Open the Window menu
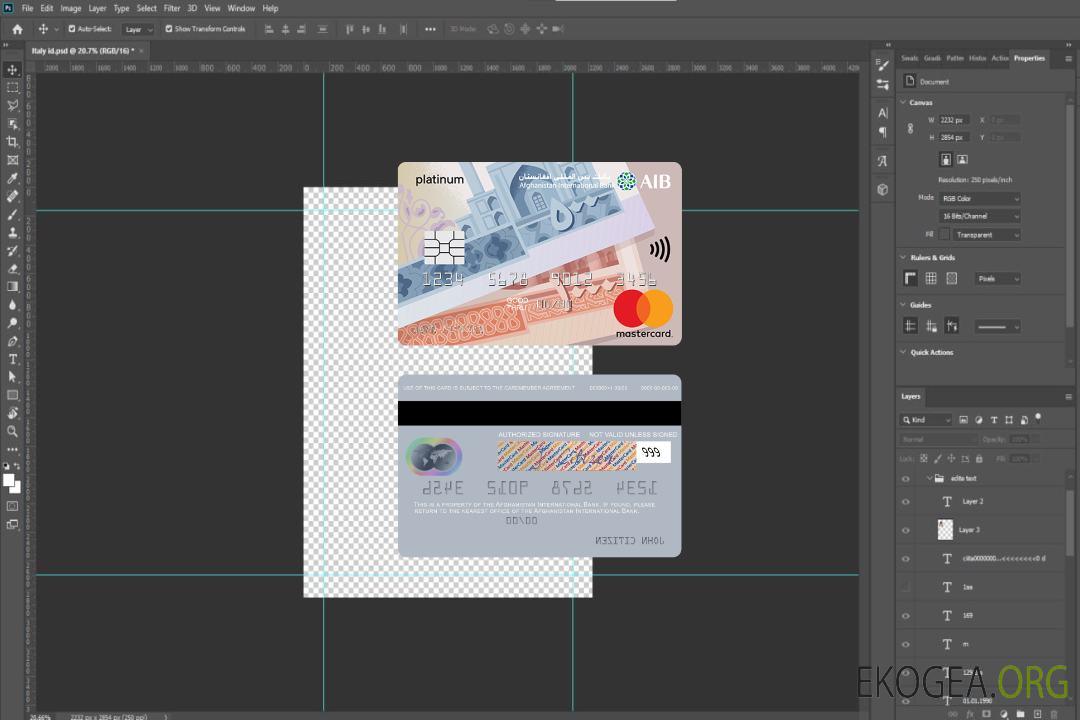 [x=241, y=8]
